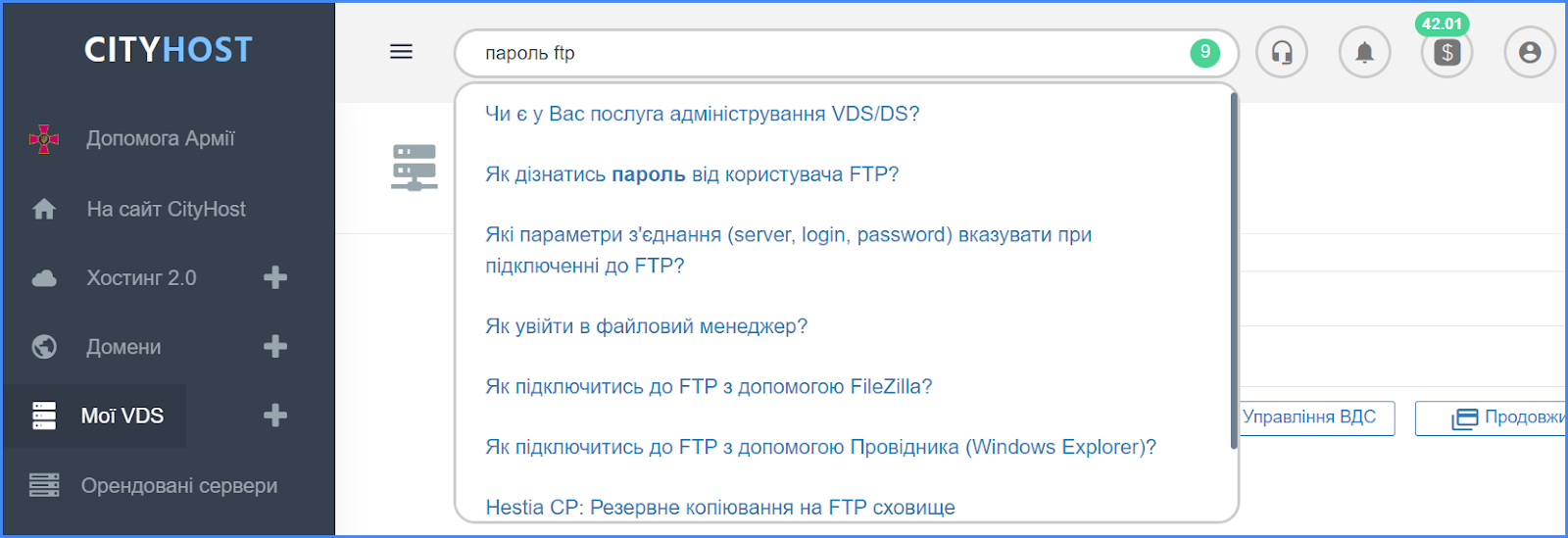Expand Мої VDS with plus button
This screenshot has width=1568, height=538.
tap(275, 416)
